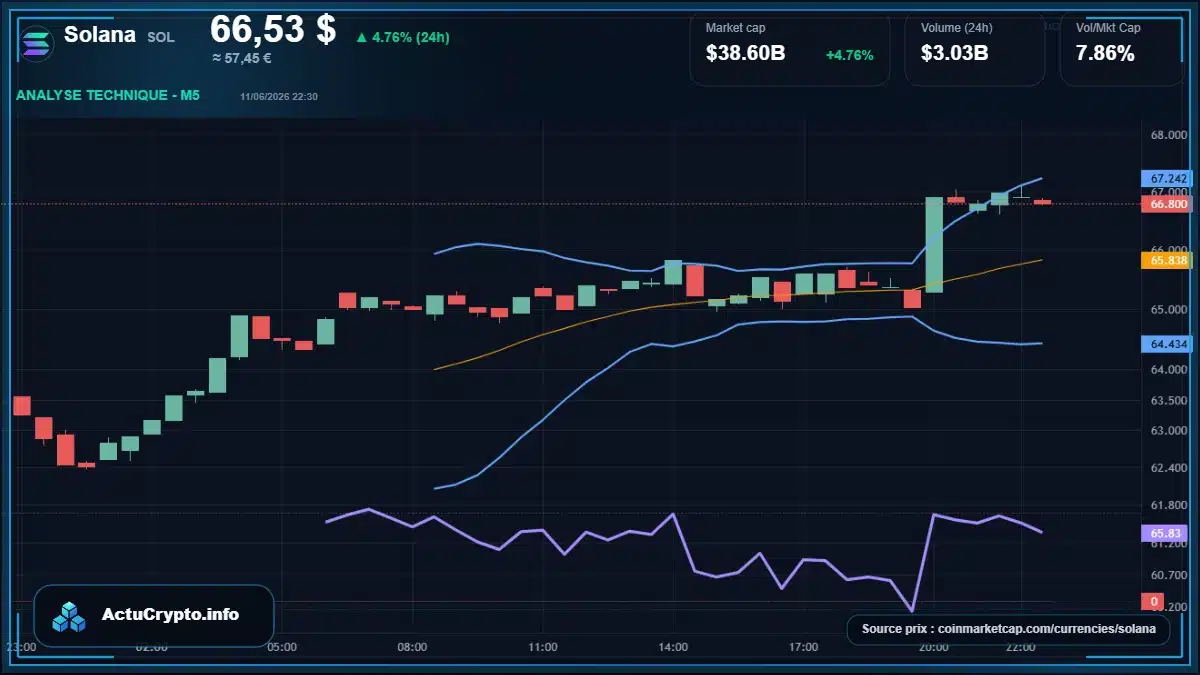Click the 7.86% ratio value
Screen dimensions: 1200x675
coord(1105,54)
